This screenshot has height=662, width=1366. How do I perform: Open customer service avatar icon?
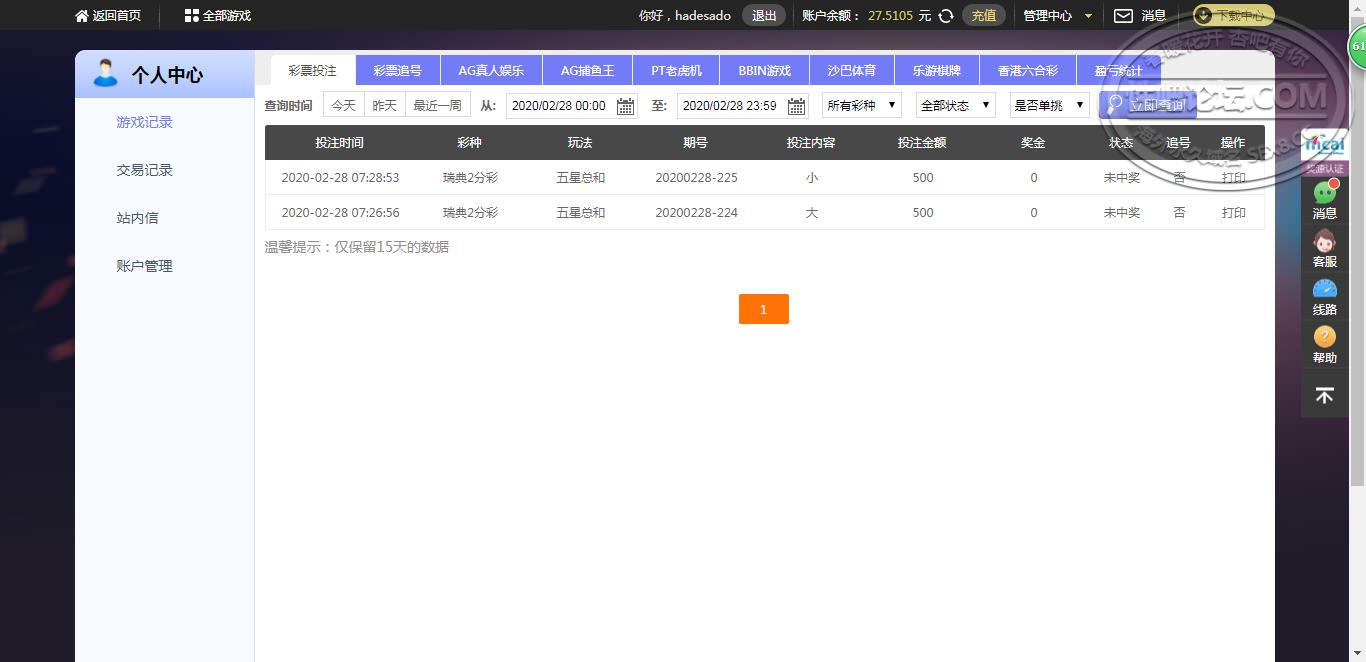(x=1324, y=242)
